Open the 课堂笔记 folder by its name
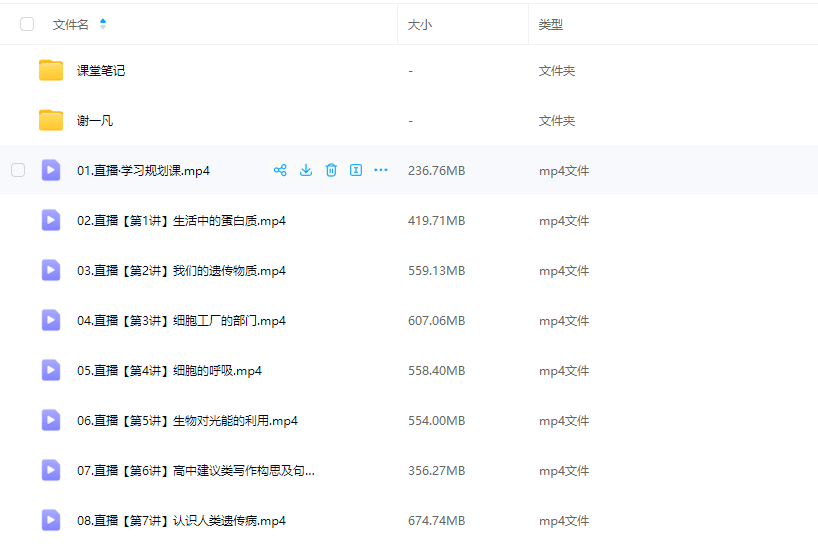This screenshot has height=549, width=818. click(101, 70)
